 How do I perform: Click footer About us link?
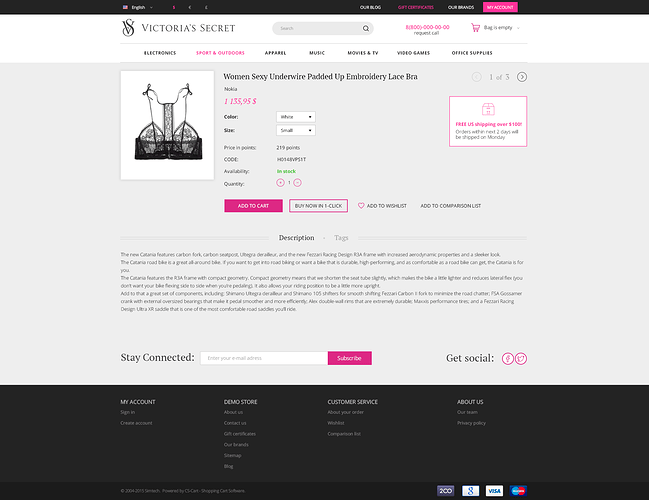pos(233,412)
